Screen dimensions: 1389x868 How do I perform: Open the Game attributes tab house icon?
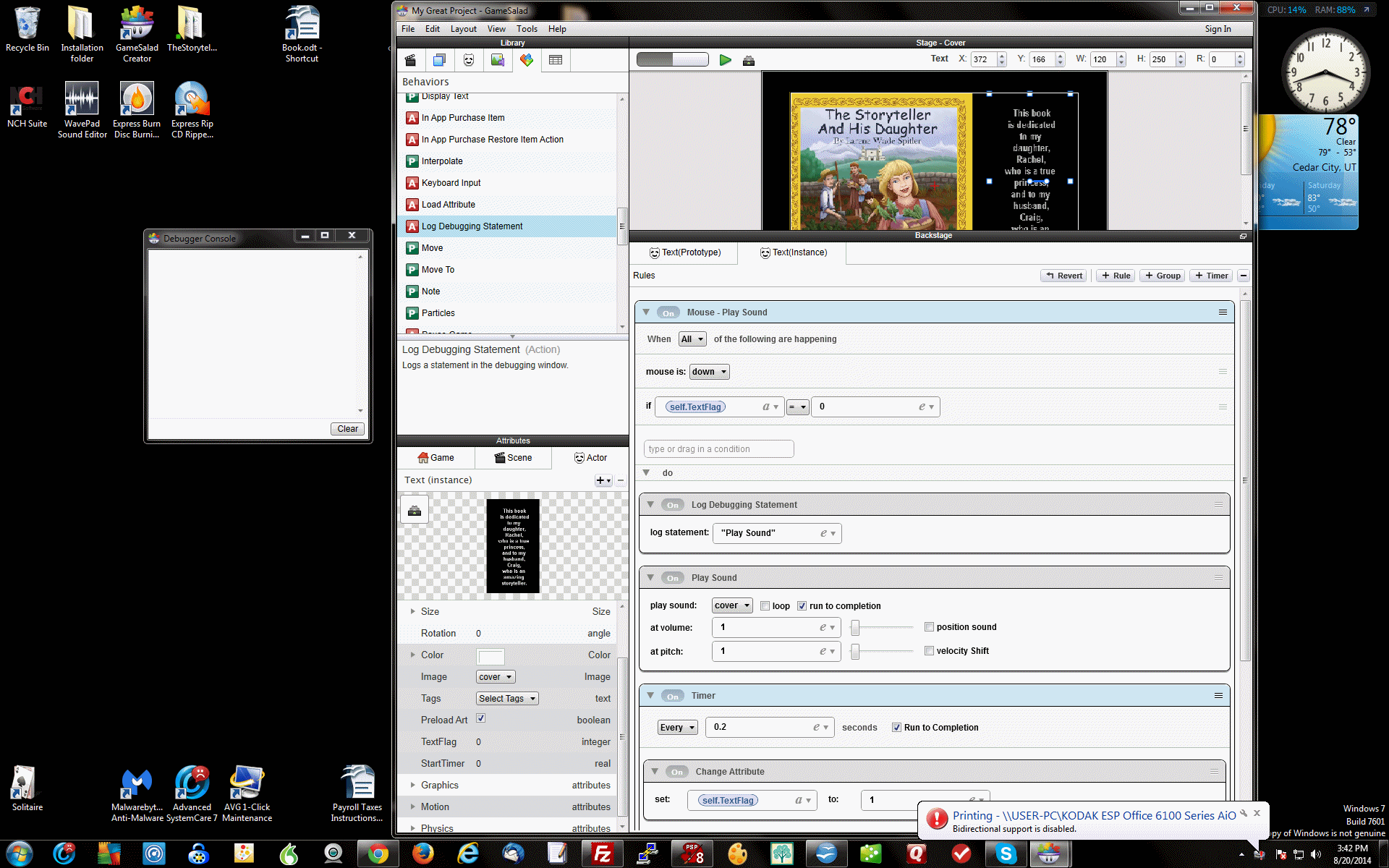(x=436, y=457)
